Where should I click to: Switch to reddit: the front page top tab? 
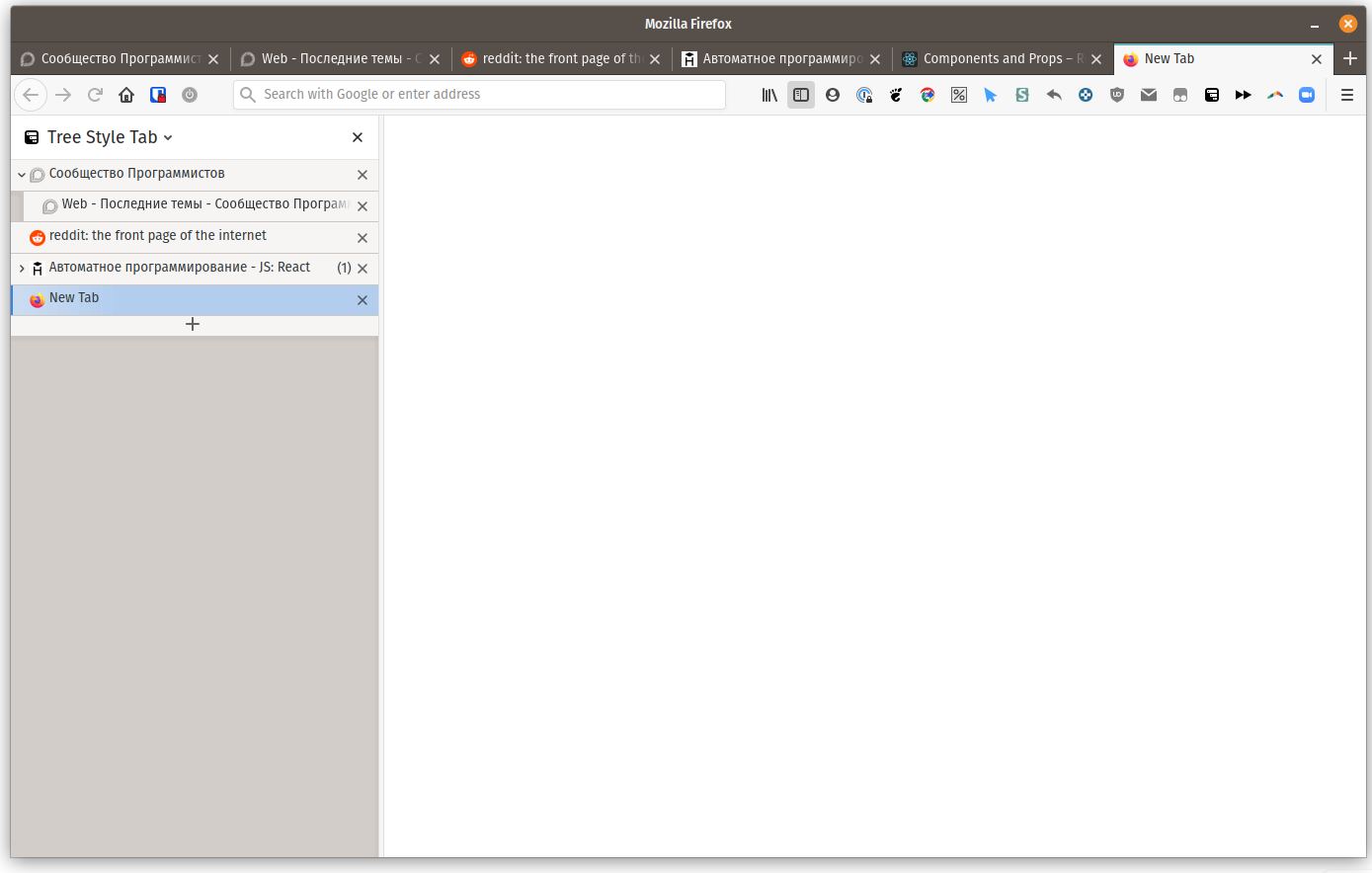pos(561,59)
